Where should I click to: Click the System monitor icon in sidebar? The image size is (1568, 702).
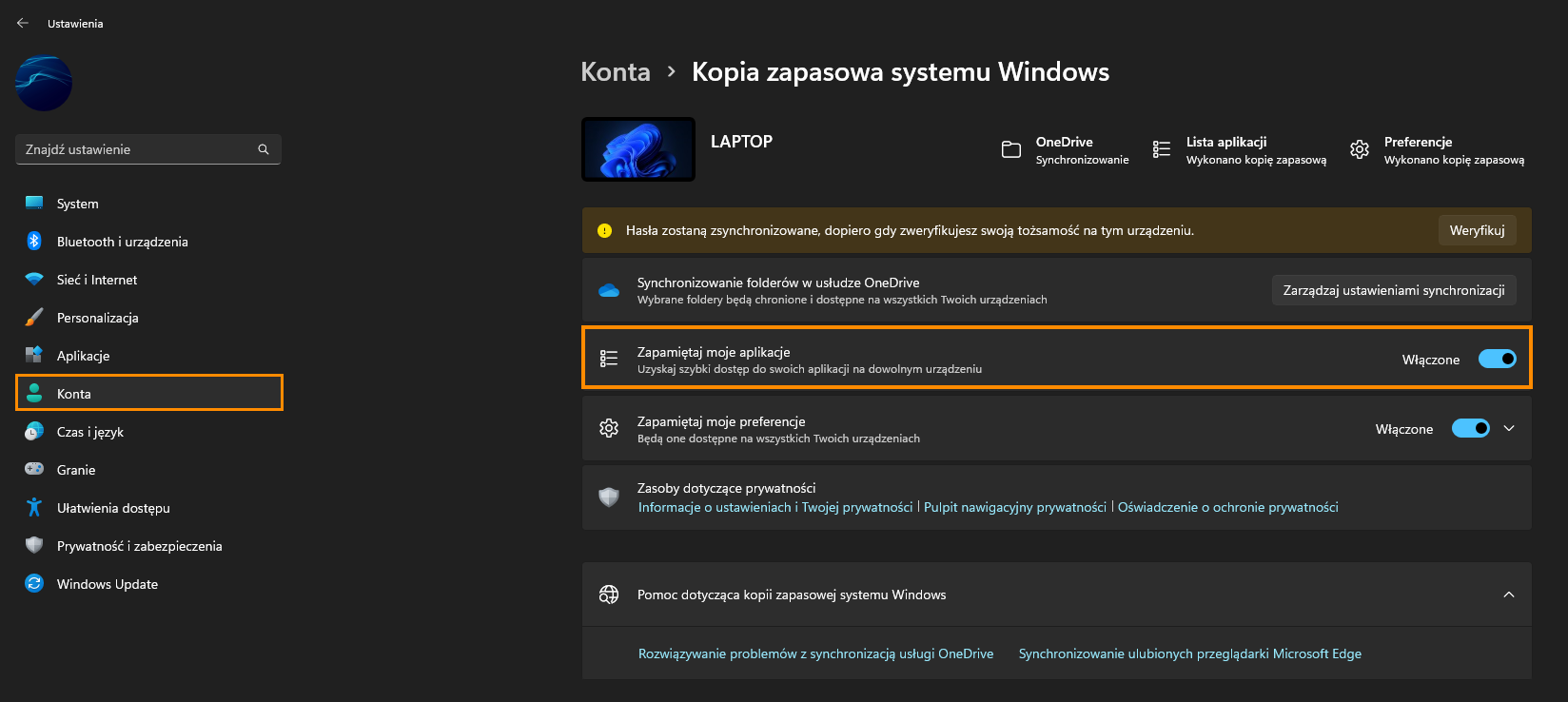point(34,203)
